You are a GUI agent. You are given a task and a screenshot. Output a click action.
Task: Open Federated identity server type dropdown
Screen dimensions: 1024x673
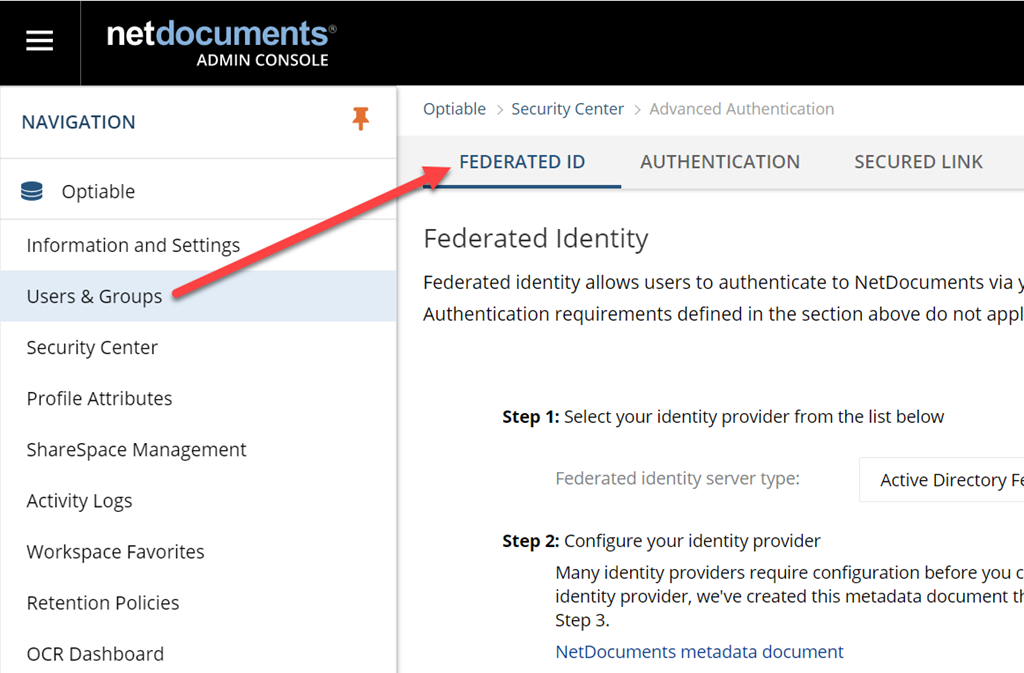point(942,480)
